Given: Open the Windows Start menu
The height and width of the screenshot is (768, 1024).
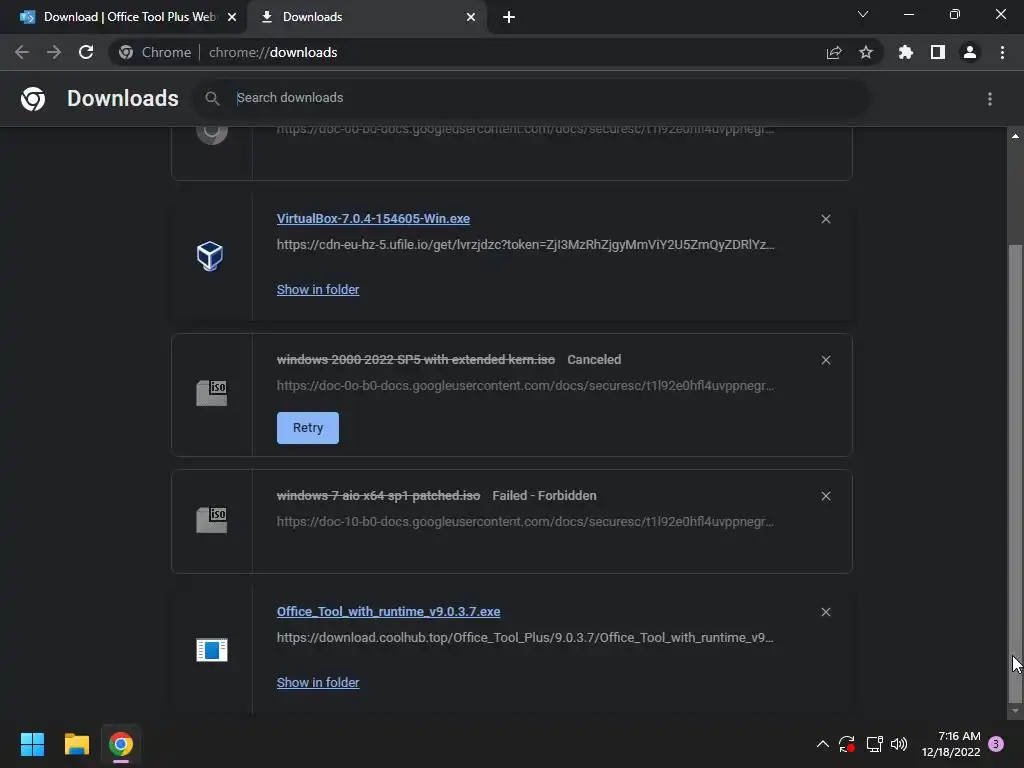Looking at the screenshot, I should coord(32,744).
